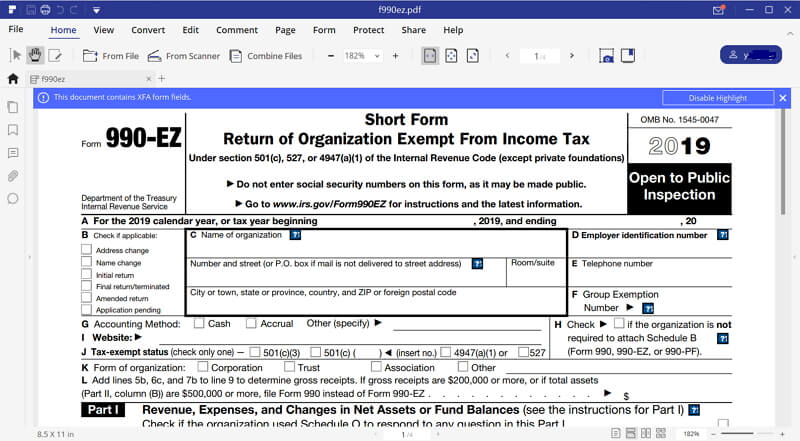
Task: Open the Search side panel
Action: pos(13,199)
